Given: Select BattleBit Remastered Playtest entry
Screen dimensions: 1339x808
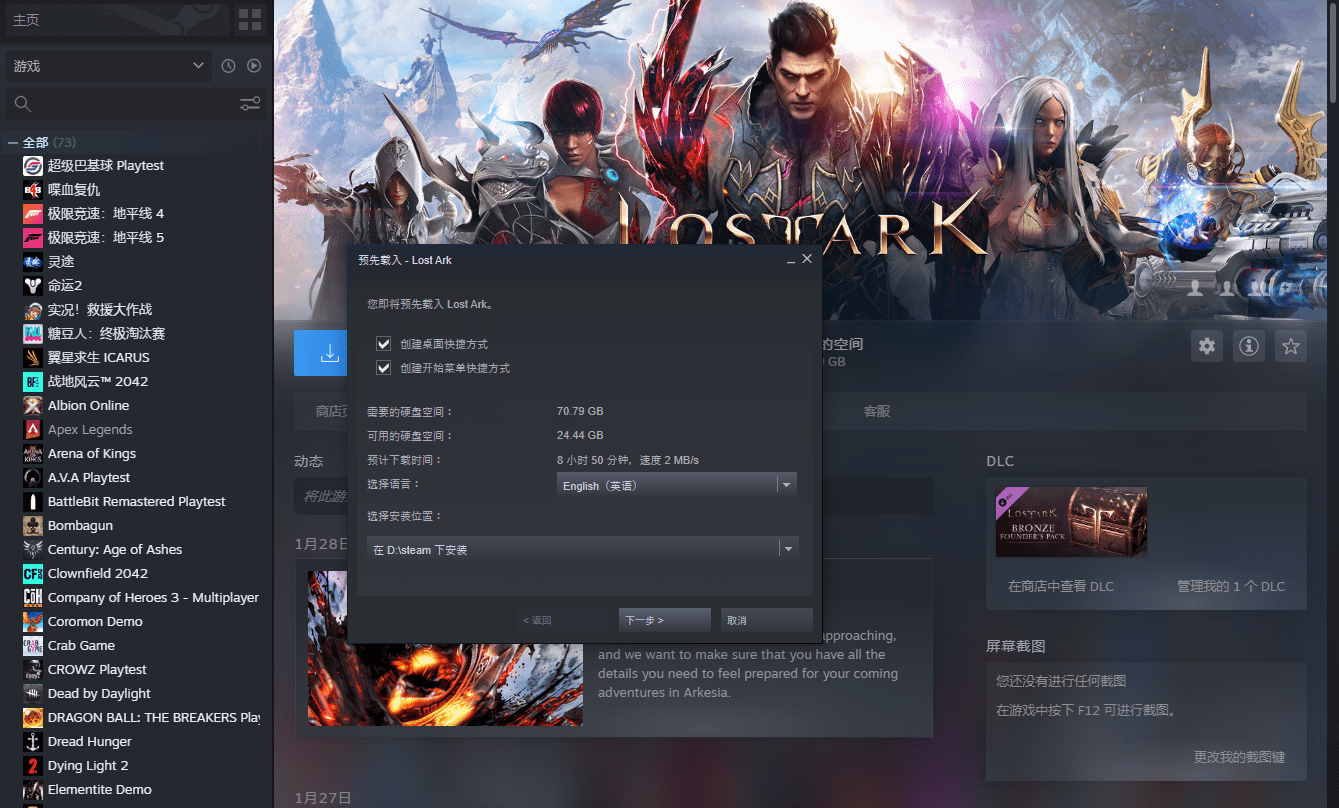Looking at the screenshot, I should pyautogui.click(x=137, y=502).
